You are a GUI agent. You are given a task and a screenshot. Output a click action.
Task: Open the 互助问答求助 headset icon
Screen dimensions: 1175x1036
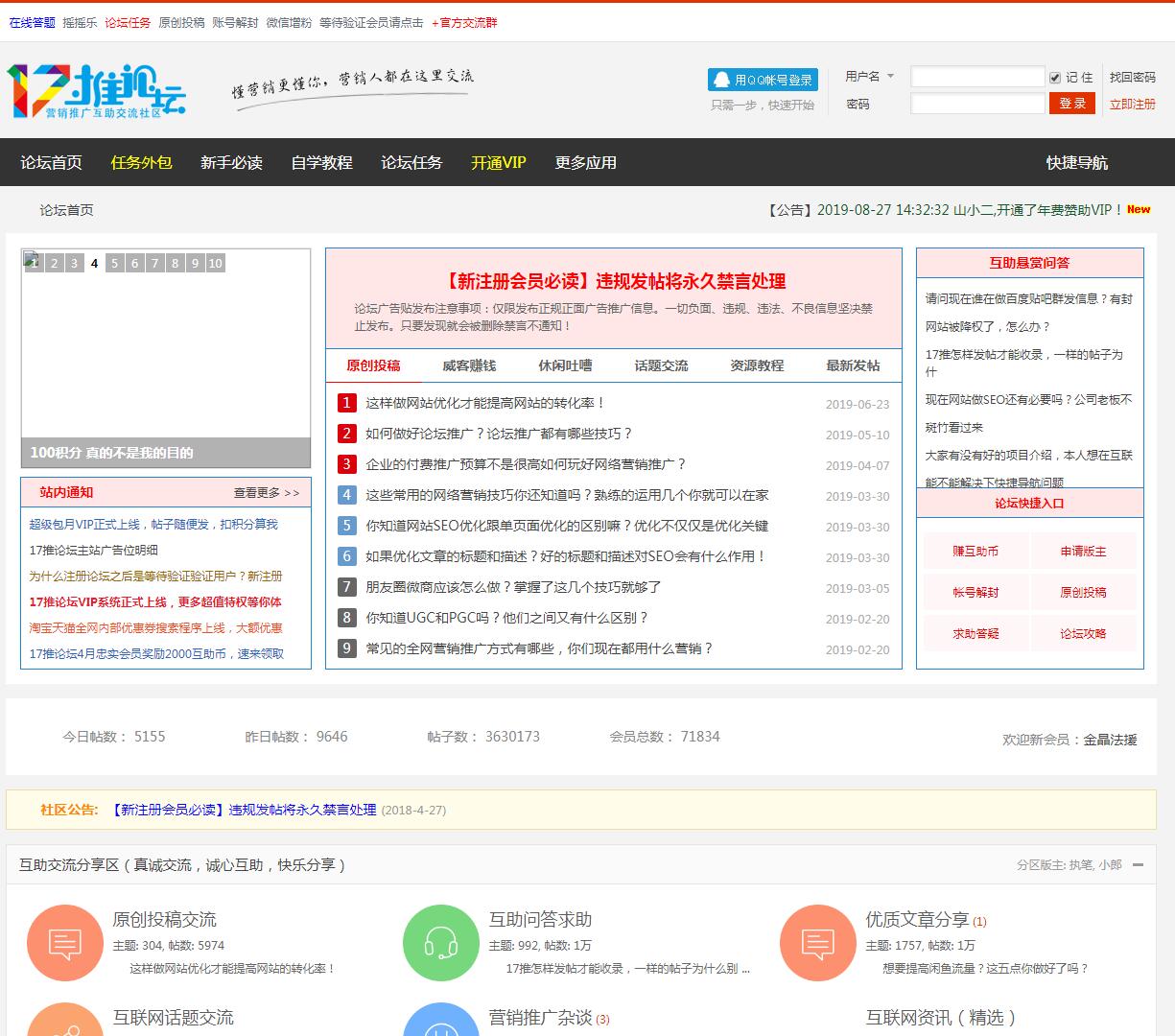click(440, 943)
